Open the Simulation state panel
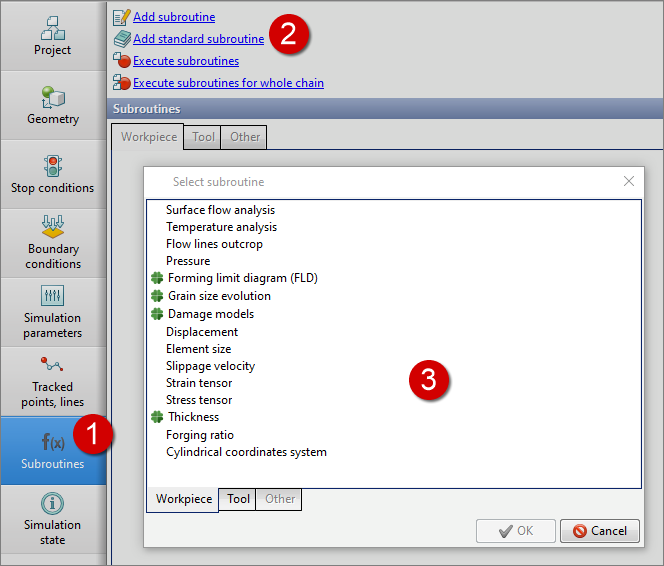The height and width of the screenshot is (566, 664). pyautogui.click(x=52, y=519)
